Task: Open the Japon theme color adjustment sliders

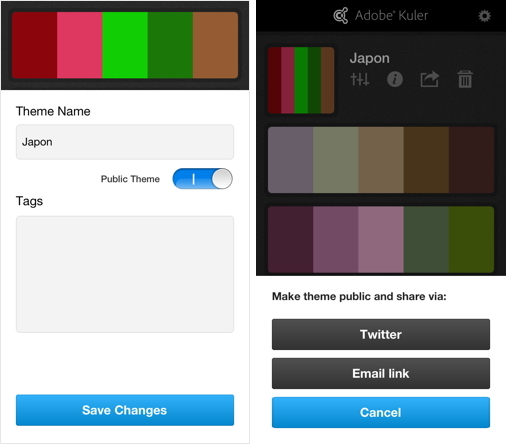Action: tap(360, 79)
